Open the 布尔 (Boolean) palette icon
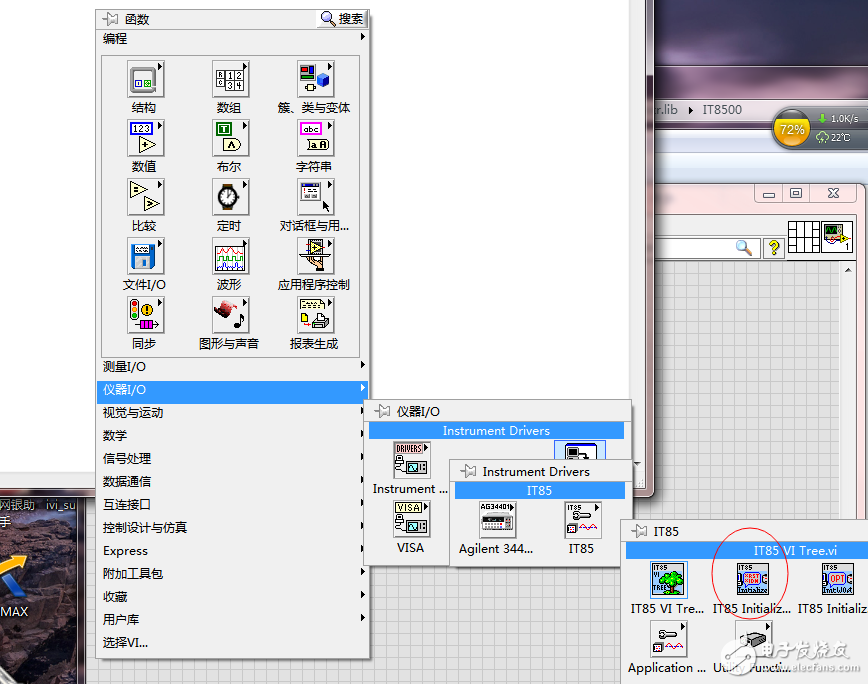 point(230,138)
